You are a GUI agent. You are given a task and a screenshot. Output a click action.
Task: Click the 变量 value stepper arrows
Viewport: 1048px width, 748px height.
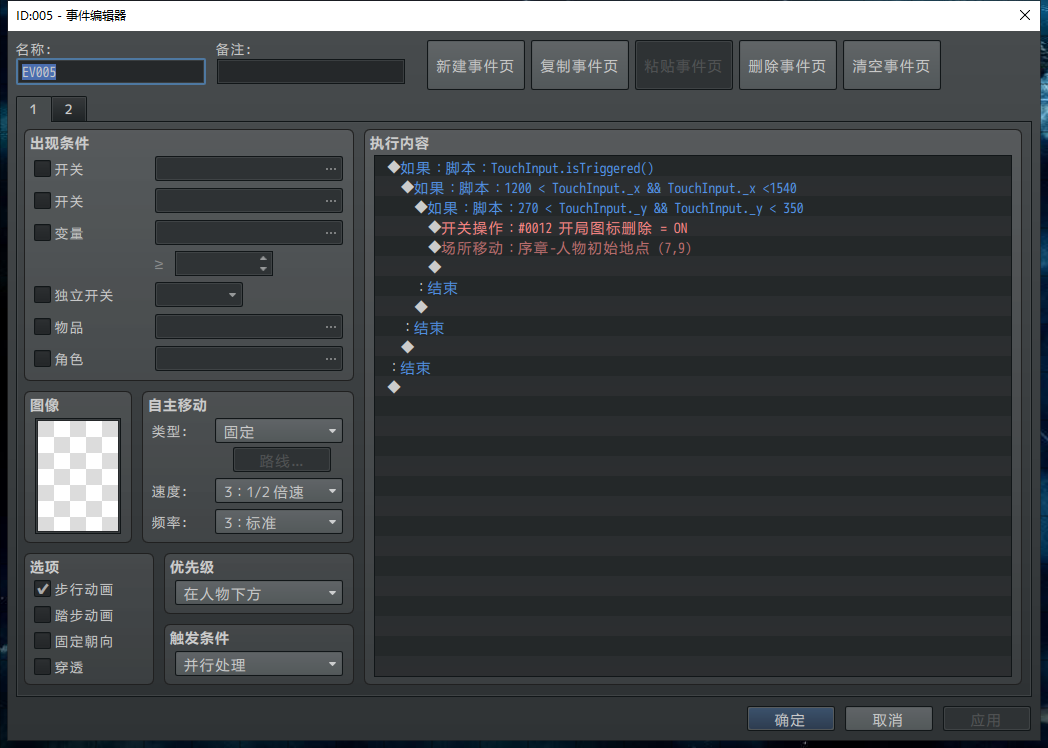[263, 263]
